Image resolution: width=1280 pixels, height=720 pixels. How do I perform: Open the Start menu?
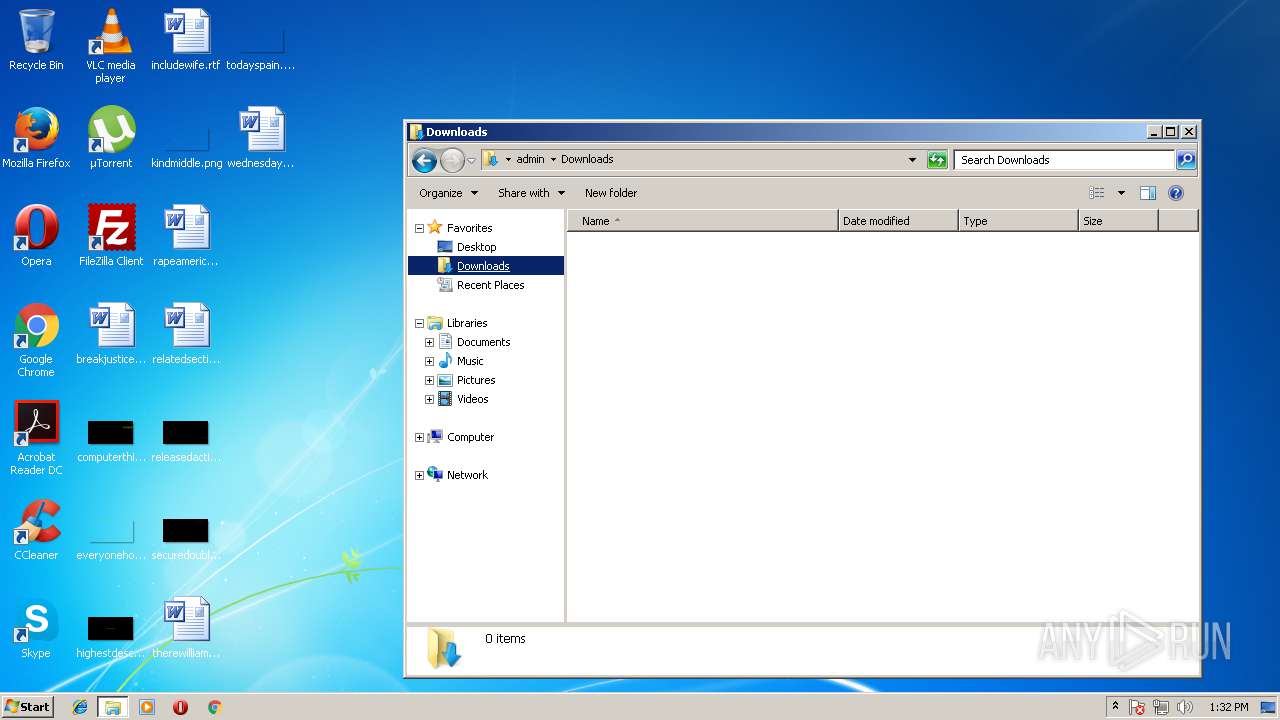pos(28,707)
